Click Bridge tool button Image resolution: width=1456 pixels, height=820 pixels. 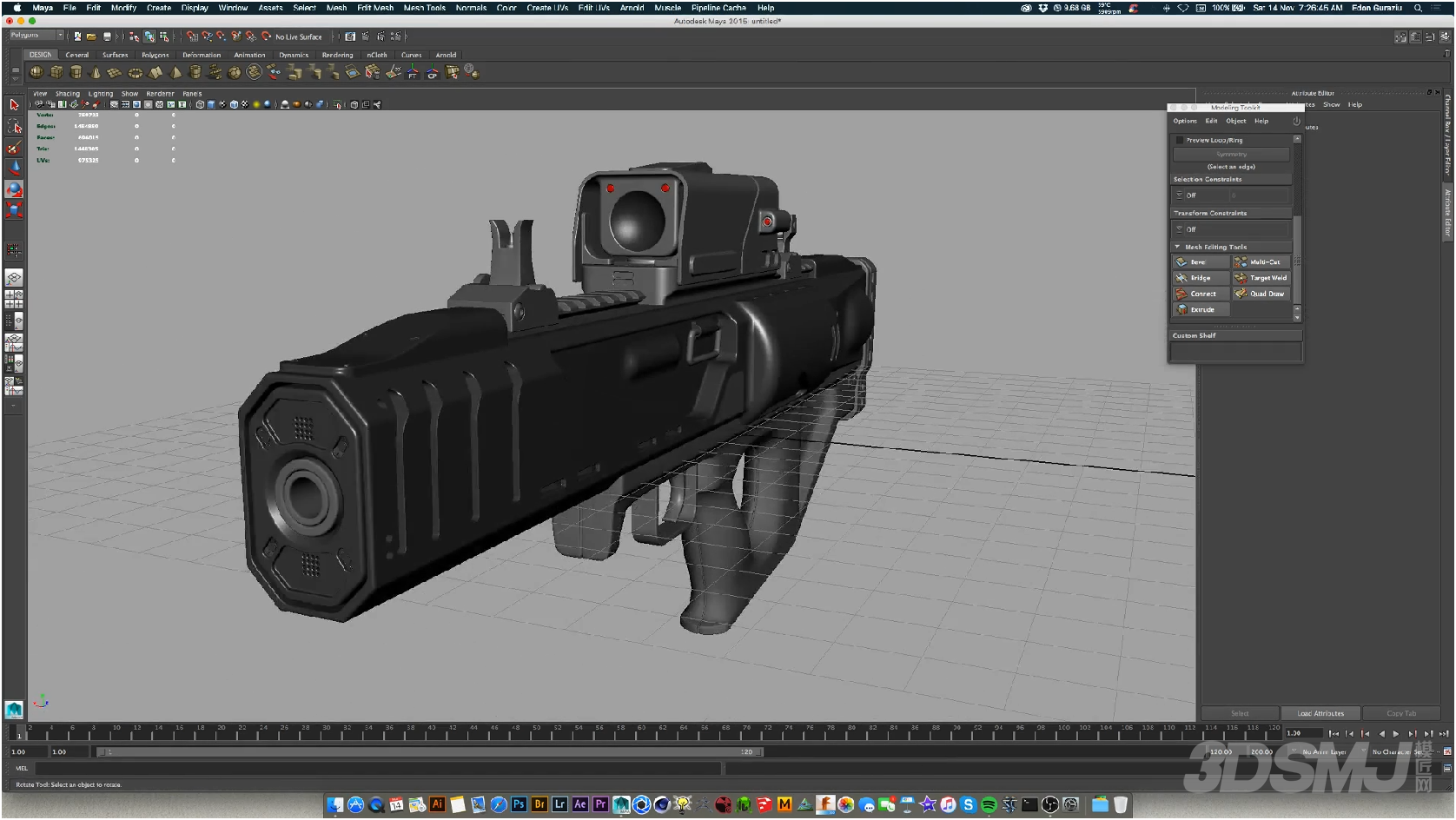(1201, 278)
